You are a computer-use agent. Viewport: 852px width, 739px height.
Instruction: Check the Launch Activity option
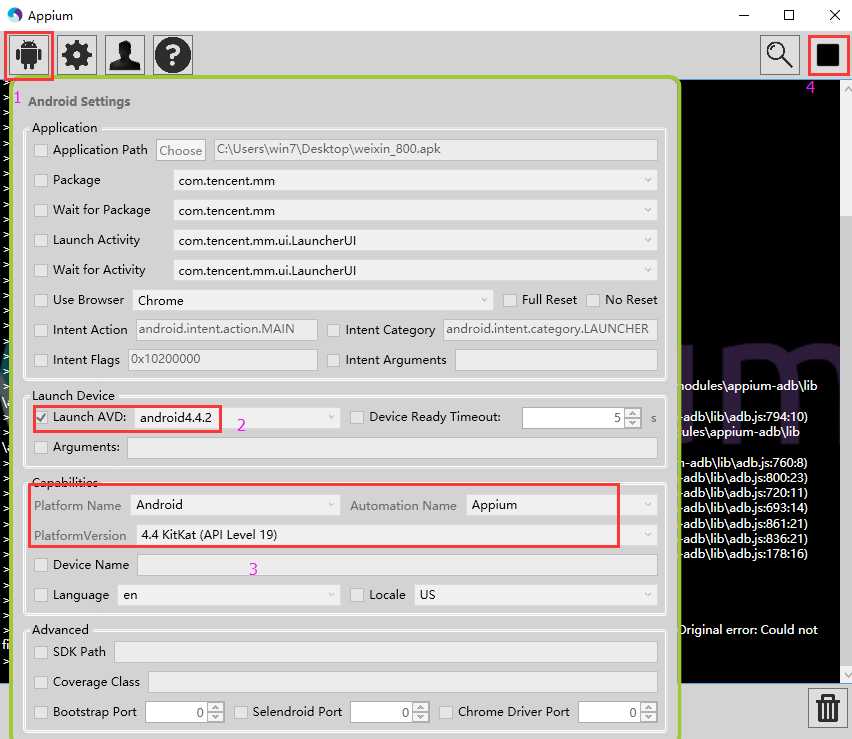tap(41, 240)
